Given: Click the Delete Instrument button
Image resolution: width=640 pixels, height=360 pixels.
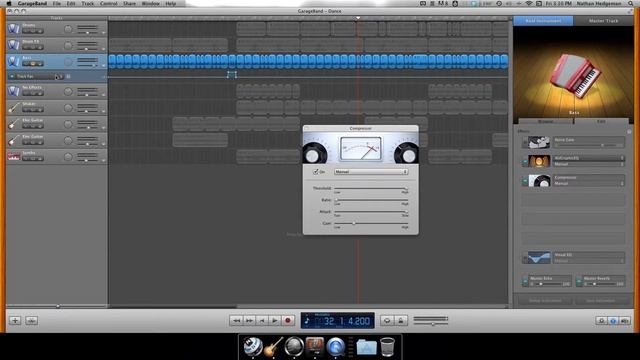Looking at the screenshot, I should 545,300.
